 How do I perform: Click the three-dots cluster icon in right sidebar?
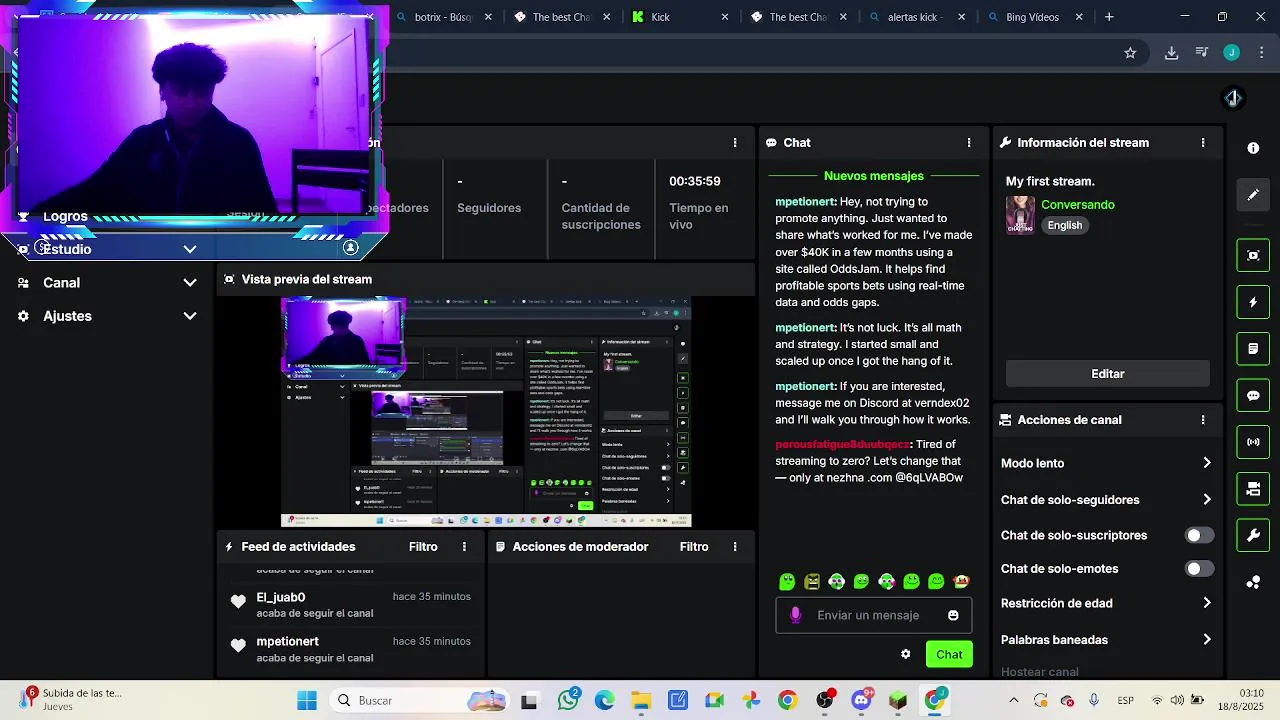pyautogui.click(x=1253, y=582)
